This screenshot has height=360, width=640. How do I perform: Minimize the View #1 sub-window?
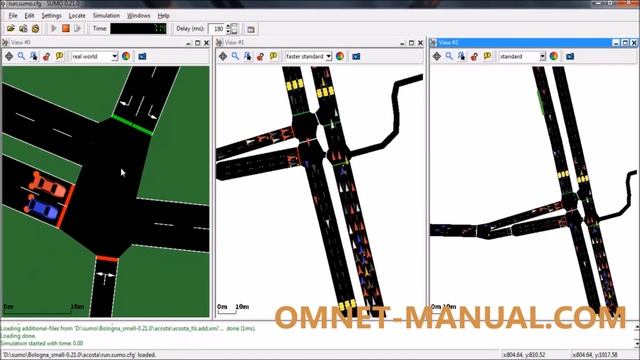tap(402, 43)
